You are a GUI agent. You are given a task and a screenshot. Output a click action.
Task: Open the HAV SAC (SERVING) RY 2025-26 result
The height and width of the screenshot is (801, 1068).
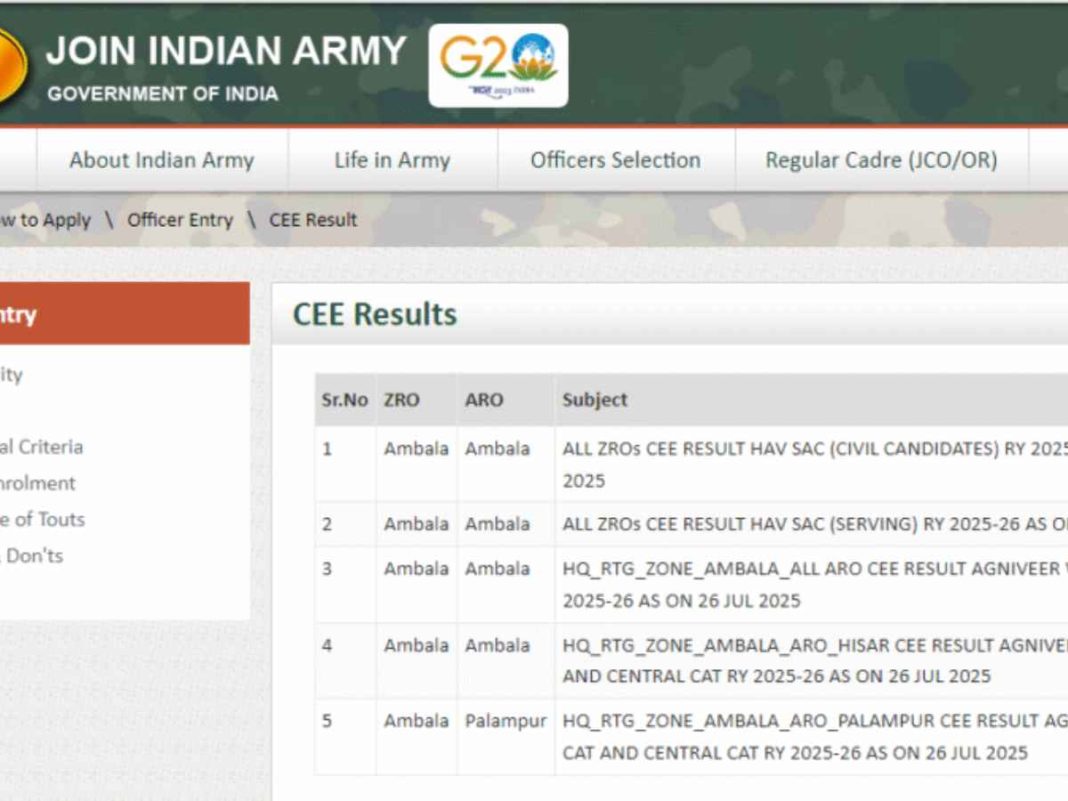point(760,523)
